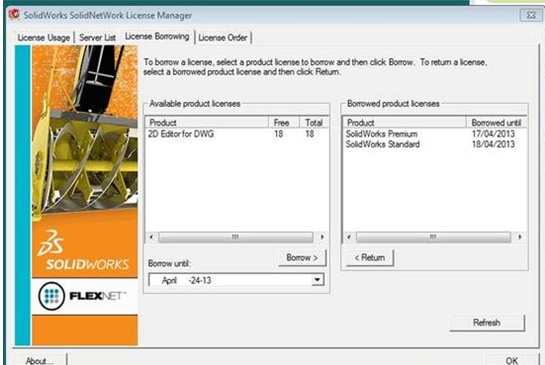Click Product header in Borrowed licenses list
This screenshot has height=365, width=545.
pos(405,122)
